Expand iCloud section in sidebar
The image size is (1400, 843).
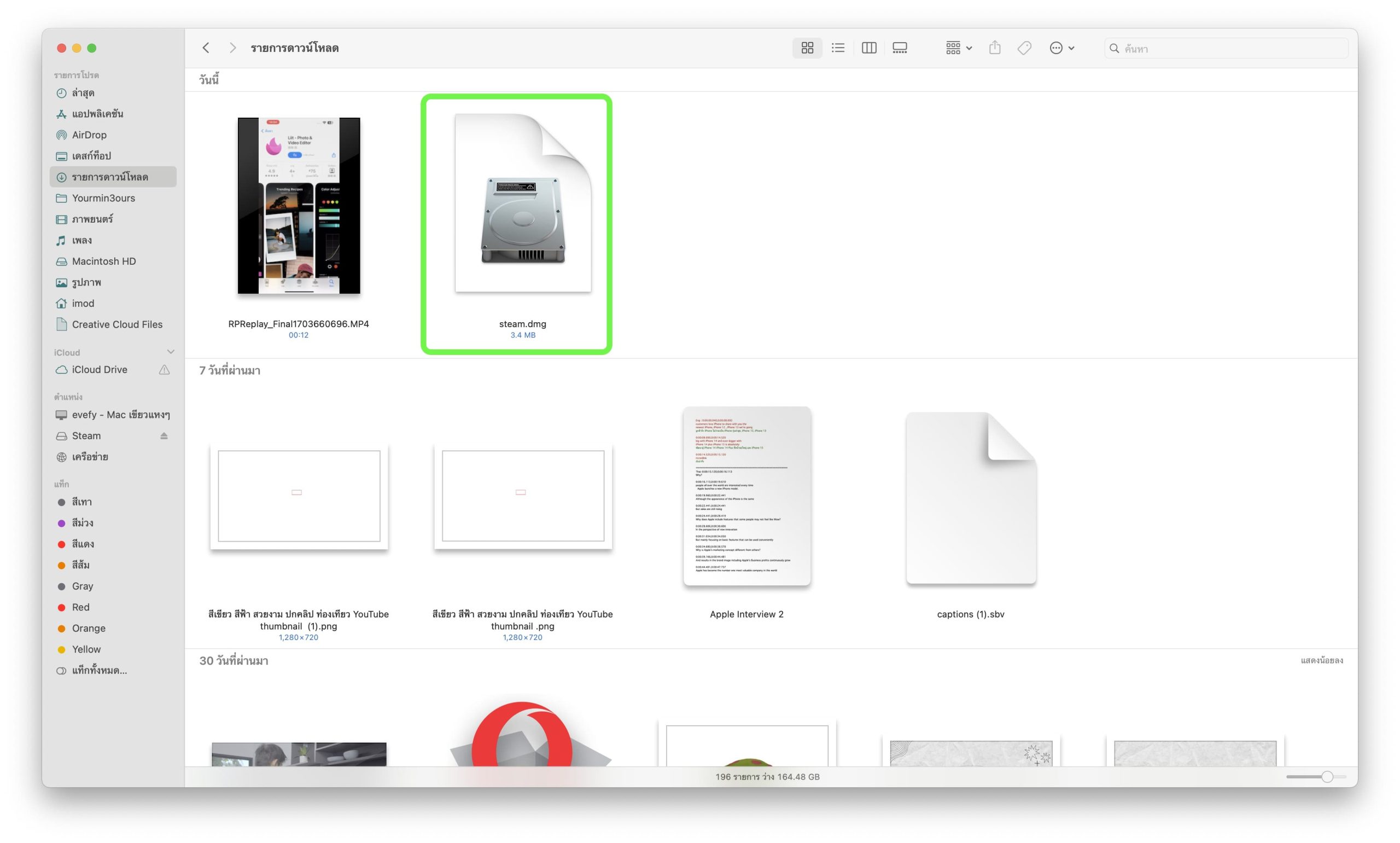point(169,352)
